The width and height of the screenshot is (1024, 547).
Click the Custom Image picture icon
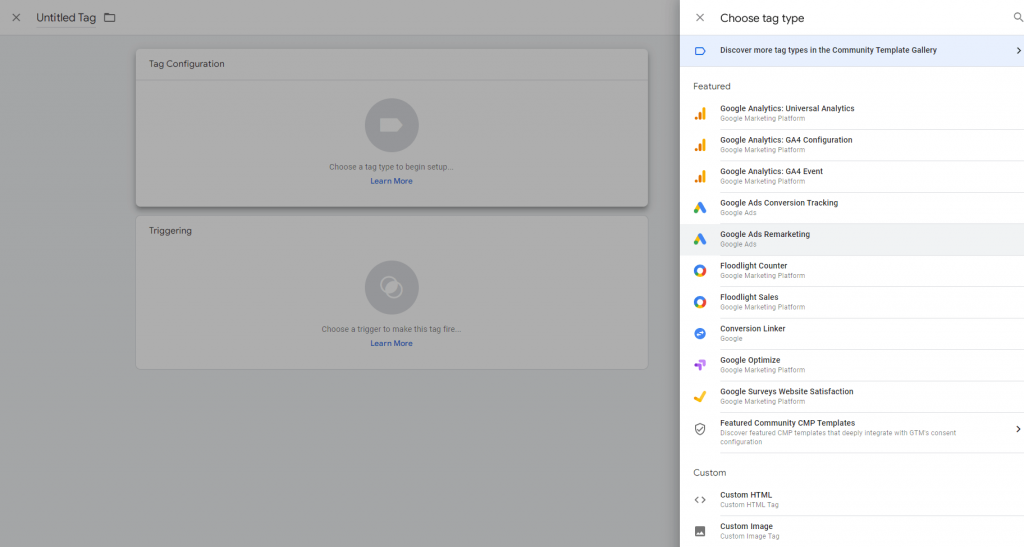point(700,531)
